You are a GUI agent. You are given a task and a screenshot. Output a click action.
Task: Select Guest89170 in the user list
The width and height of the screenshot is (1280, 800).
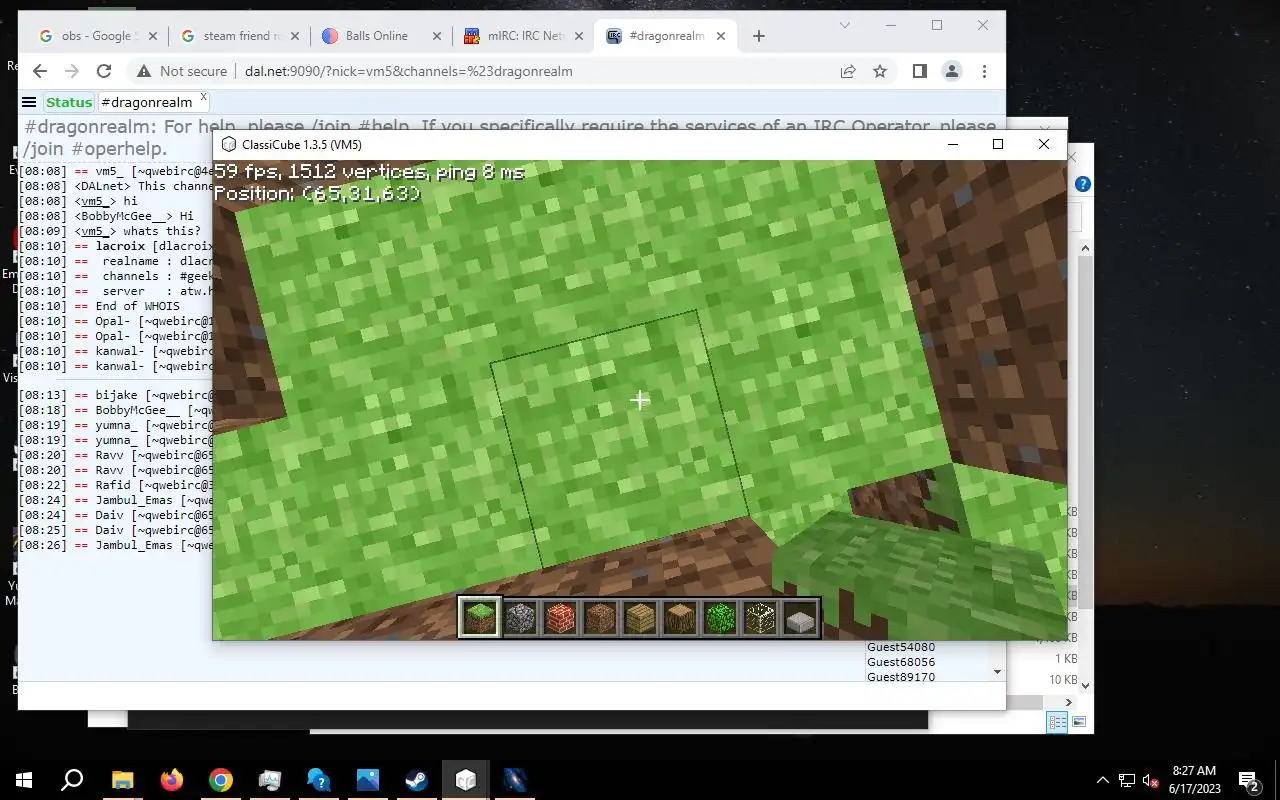point(901,677)
